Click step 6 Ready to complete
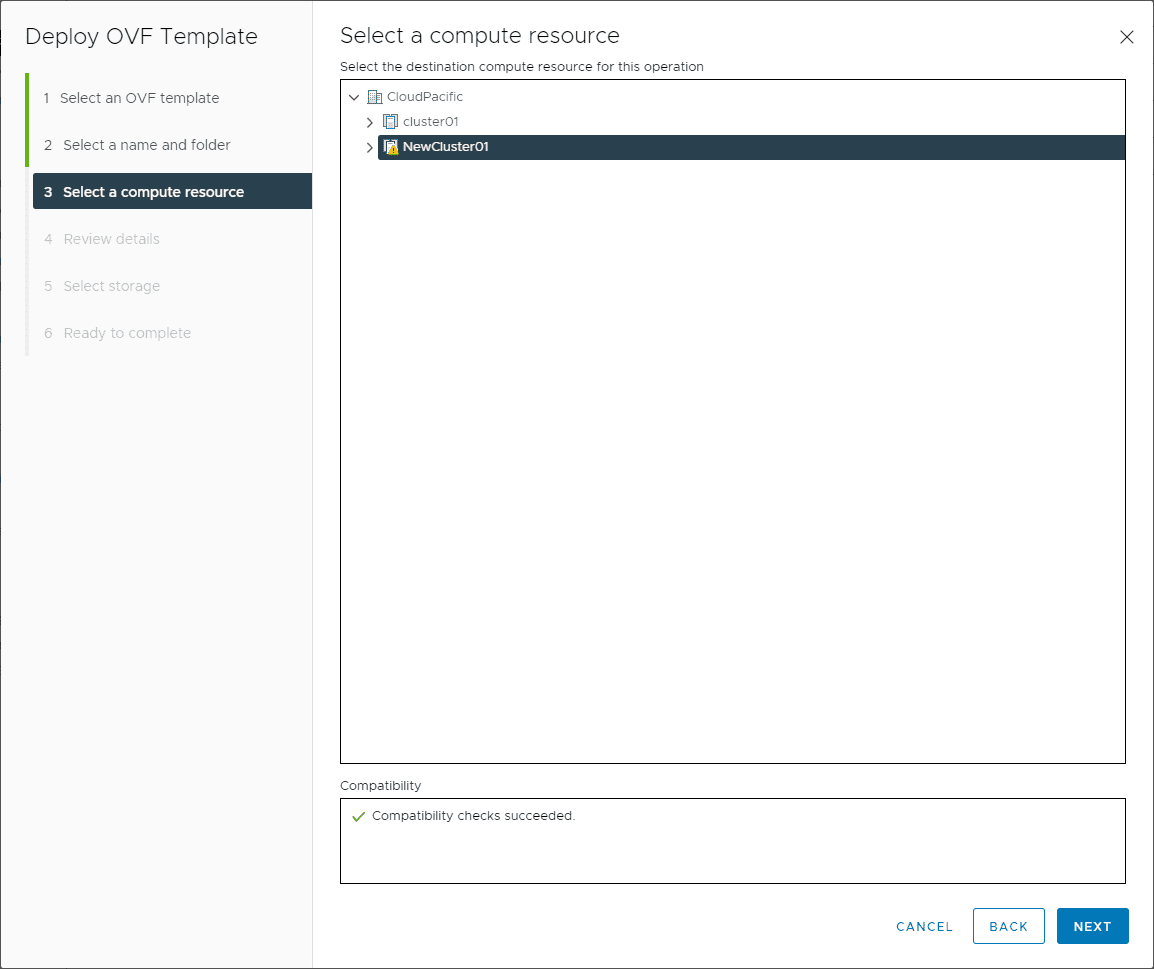This screenshot has width=1154, height=969. tap(127, 333)
